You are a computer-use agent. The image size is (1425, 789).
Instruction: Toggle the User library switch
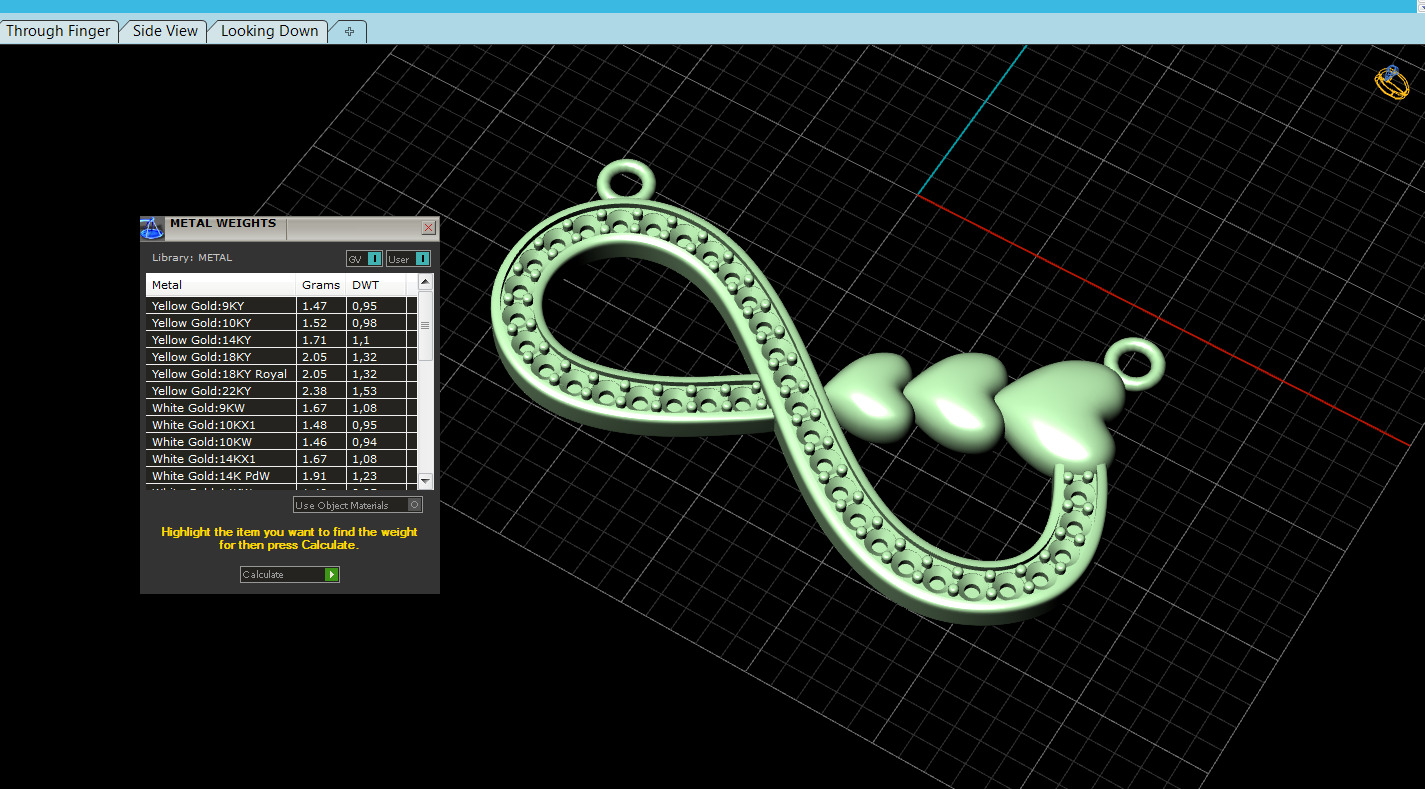pos(408,259)
